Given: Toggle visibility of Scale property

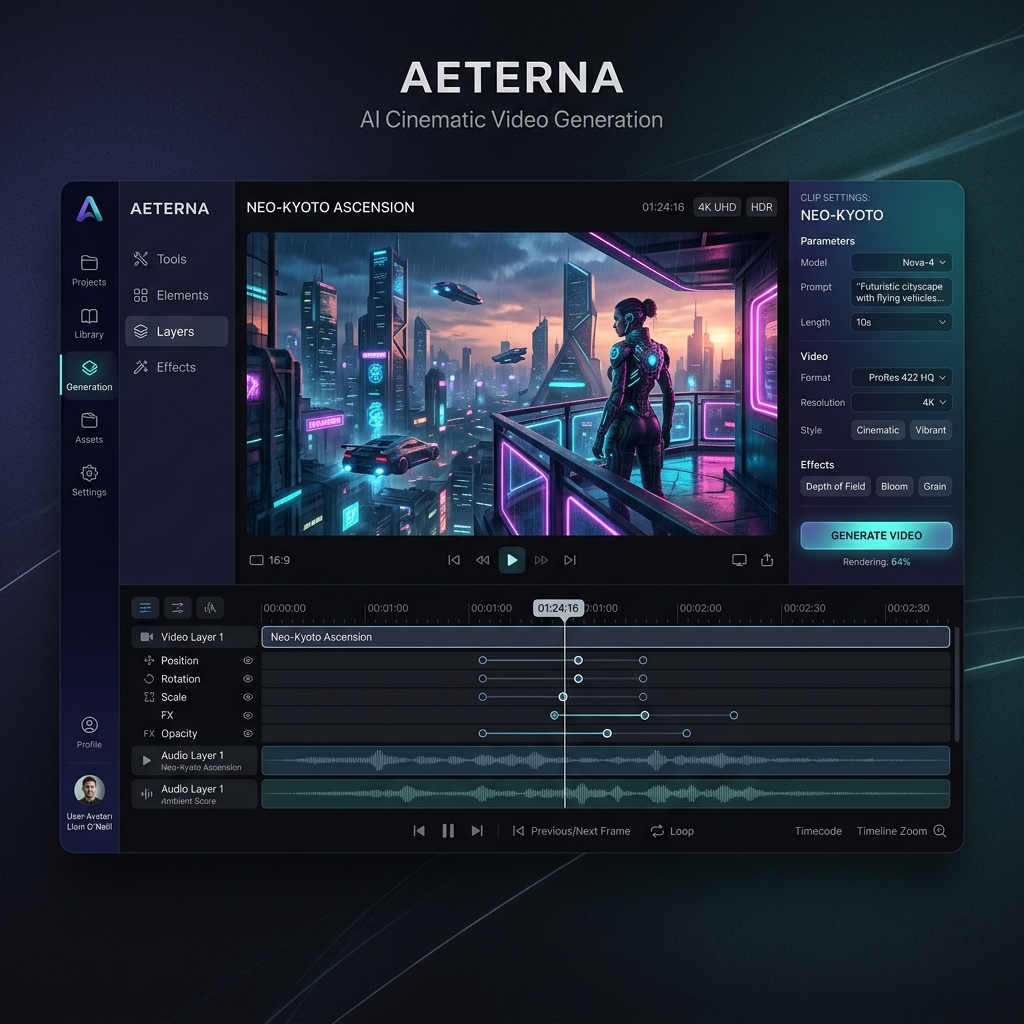Looking at the screenshot, I should [x=248, y=697].
